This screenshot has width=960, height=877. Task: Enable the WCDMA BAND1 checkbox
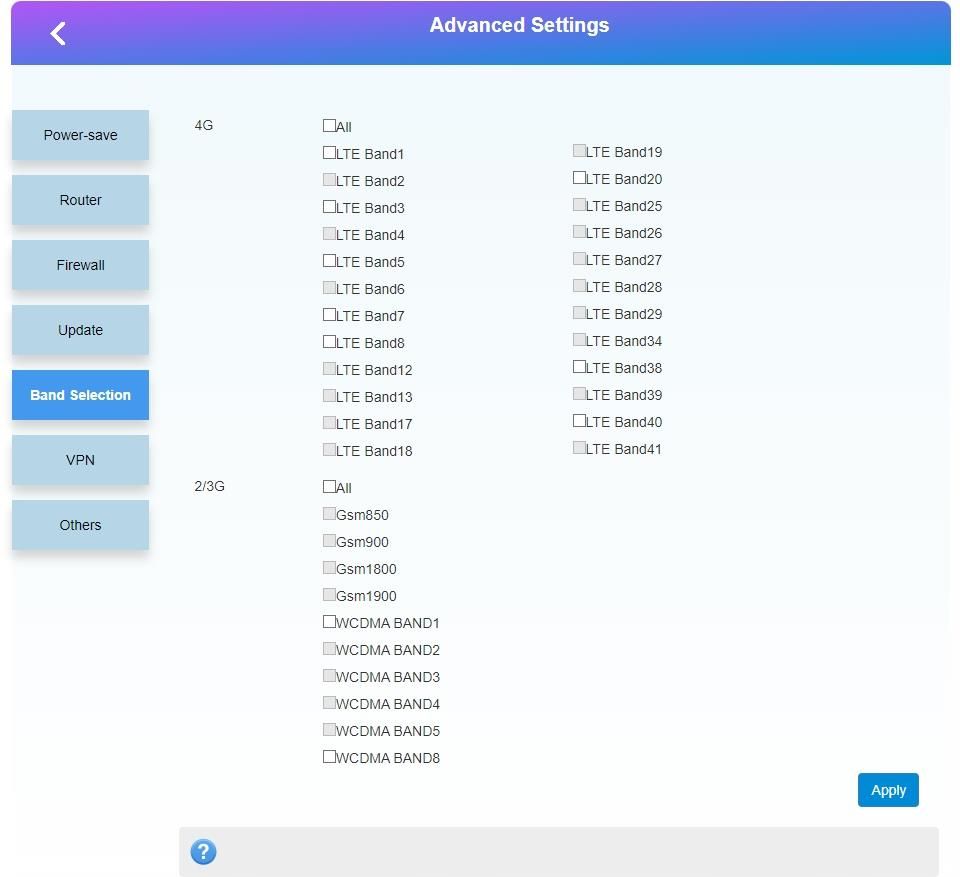pyautogui.click(x=329, y=622)
